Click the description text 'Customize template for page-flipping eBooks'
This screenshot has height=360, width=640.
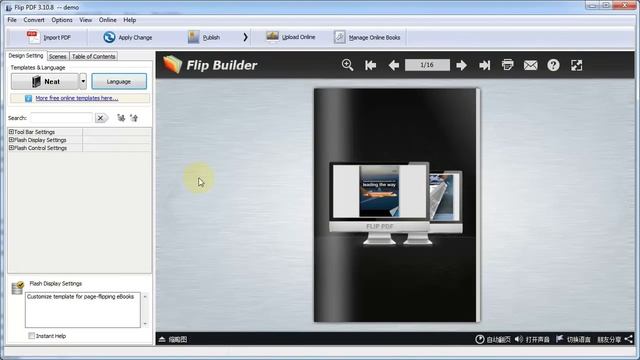80,297
